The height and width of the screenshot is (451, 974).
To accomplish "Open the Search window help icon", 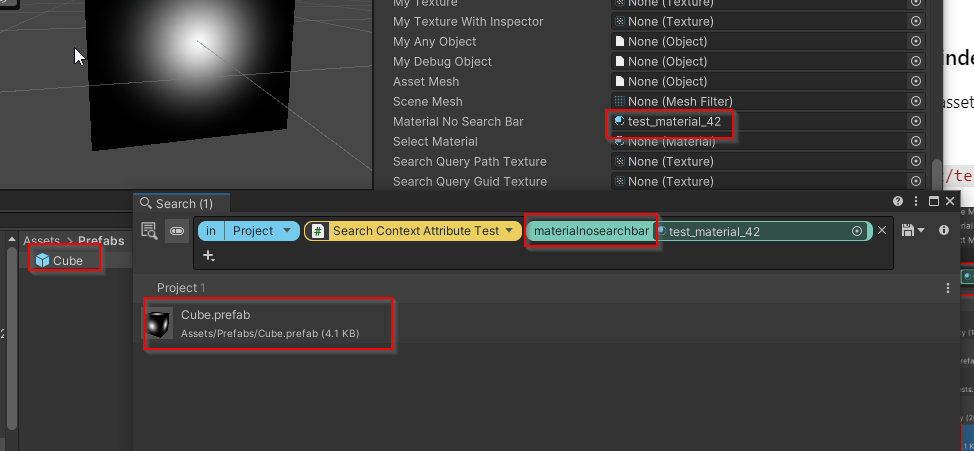I will (x=898, y=202).
